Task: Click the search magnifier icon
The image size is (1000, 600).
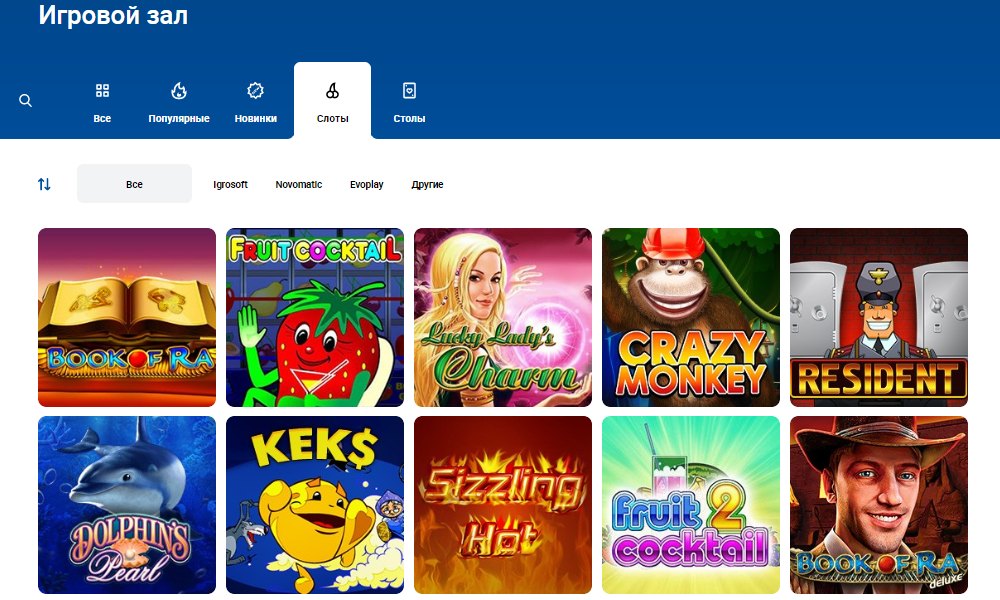Action: coord(26,101)
